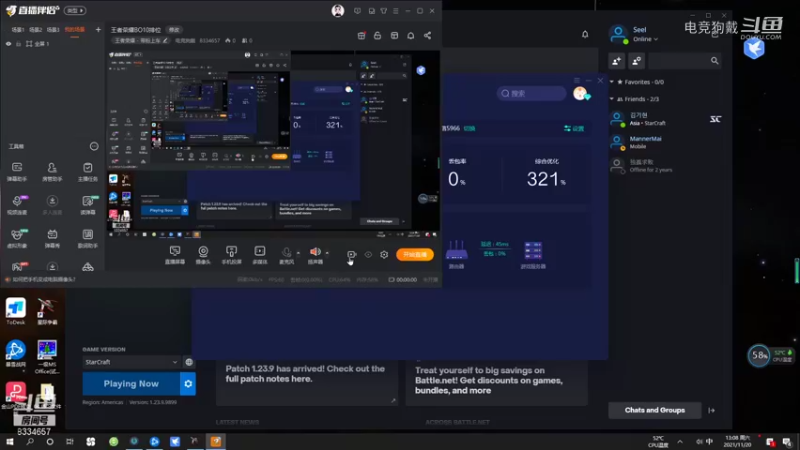
Task: Collapse friends panel arrow beside Chats and Groups
Action: click(712, 410)
